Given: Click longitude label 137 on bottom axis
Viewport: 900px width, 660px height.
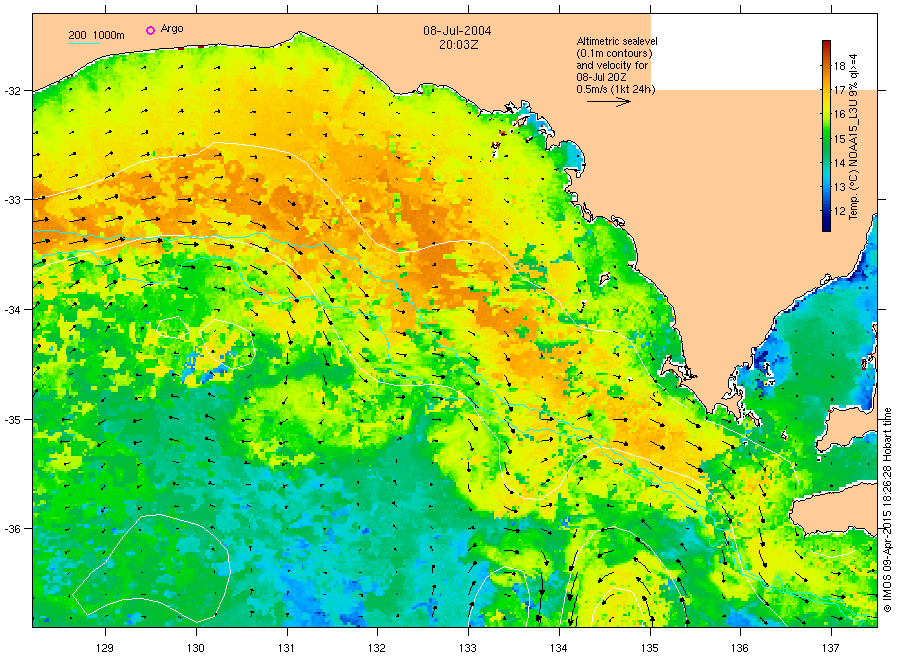Looking at the screenshot, I should click(x=831, y=648).
